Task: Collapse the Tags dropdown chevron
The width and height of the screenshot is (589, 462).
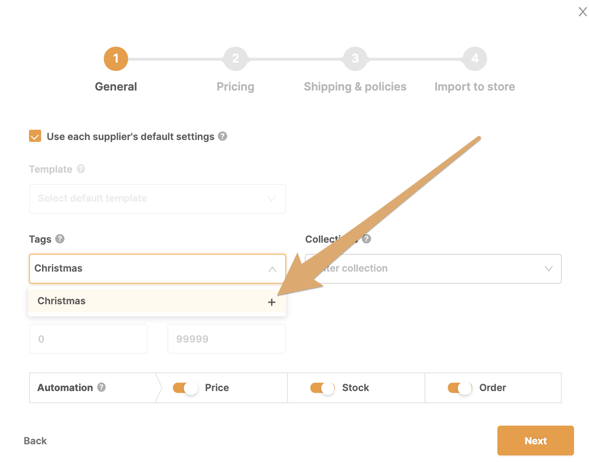Action: coord(272,269)
